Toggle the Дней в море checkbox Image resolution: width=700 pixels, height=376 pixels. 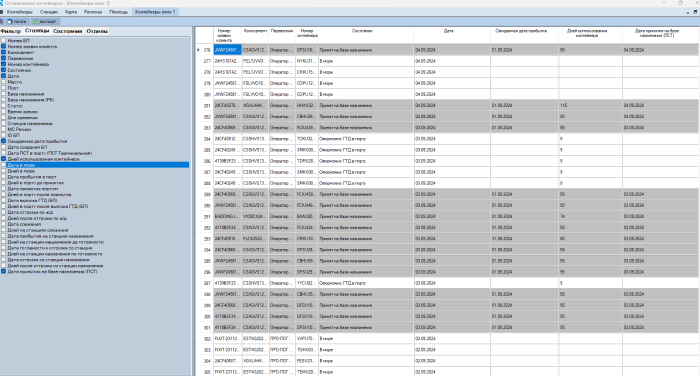(4, 171)
